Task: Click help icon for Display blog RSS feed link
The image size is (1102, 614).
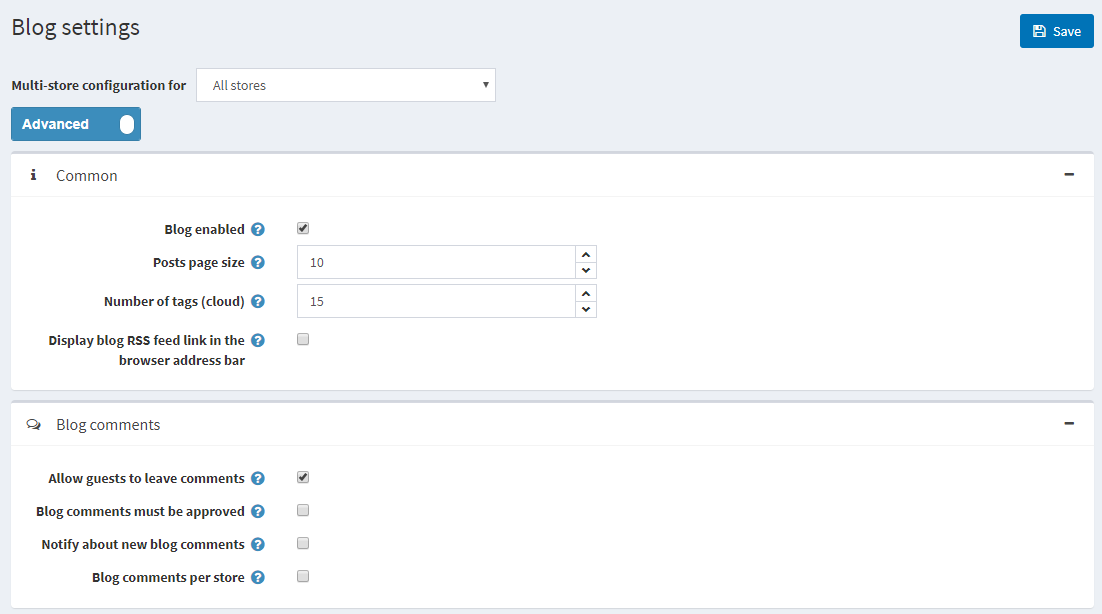Action: click(x=258, y=341)
